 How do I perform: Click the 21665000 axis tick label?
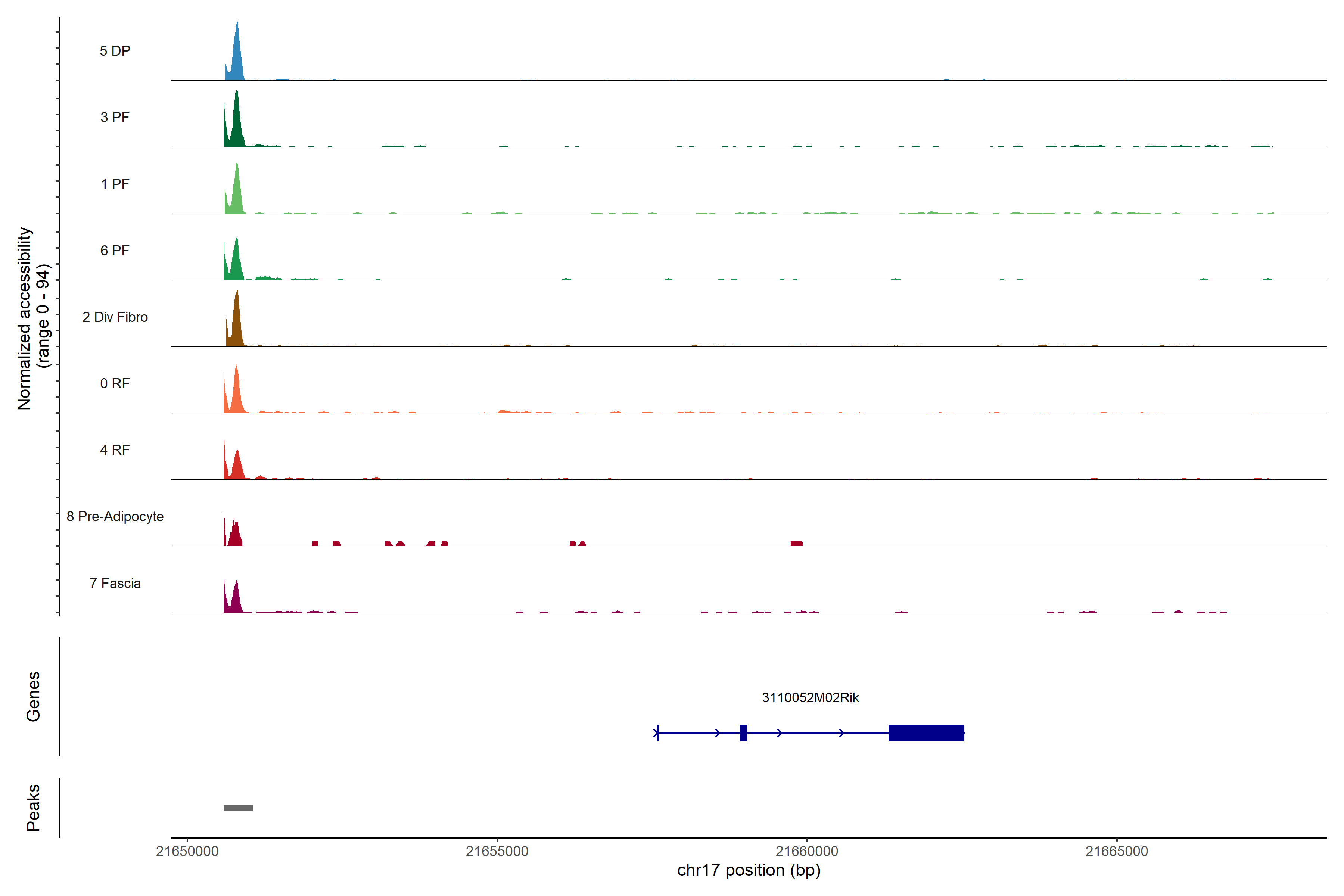pos(1117,852)
